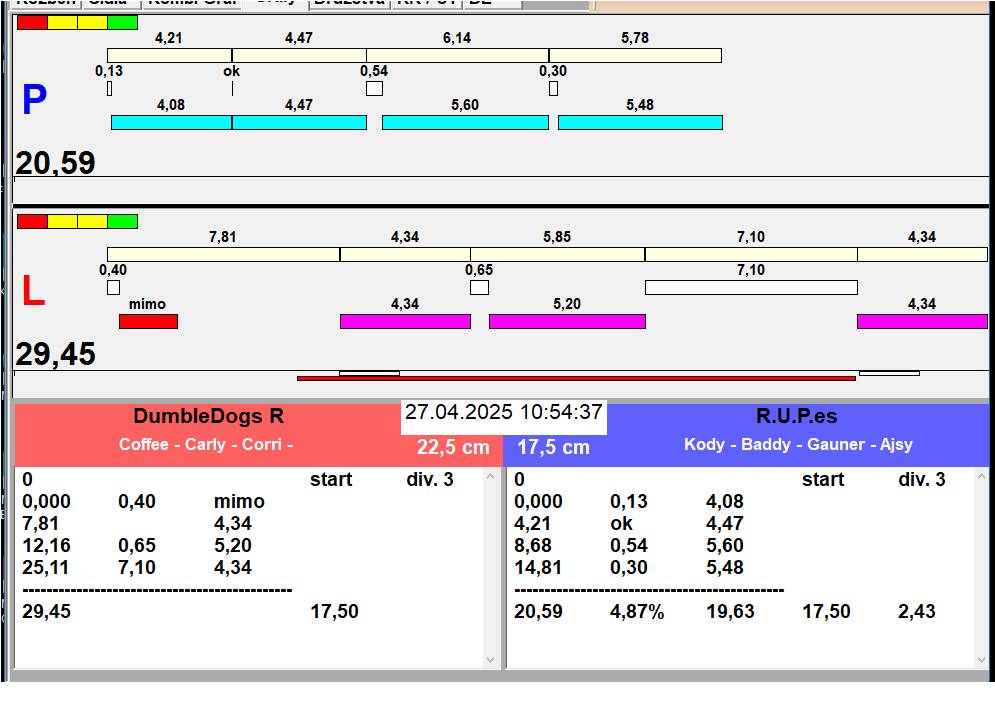Open the Družstva tab
The height and width of the screenshot is (716, 995).
click(x=348, y=3)
